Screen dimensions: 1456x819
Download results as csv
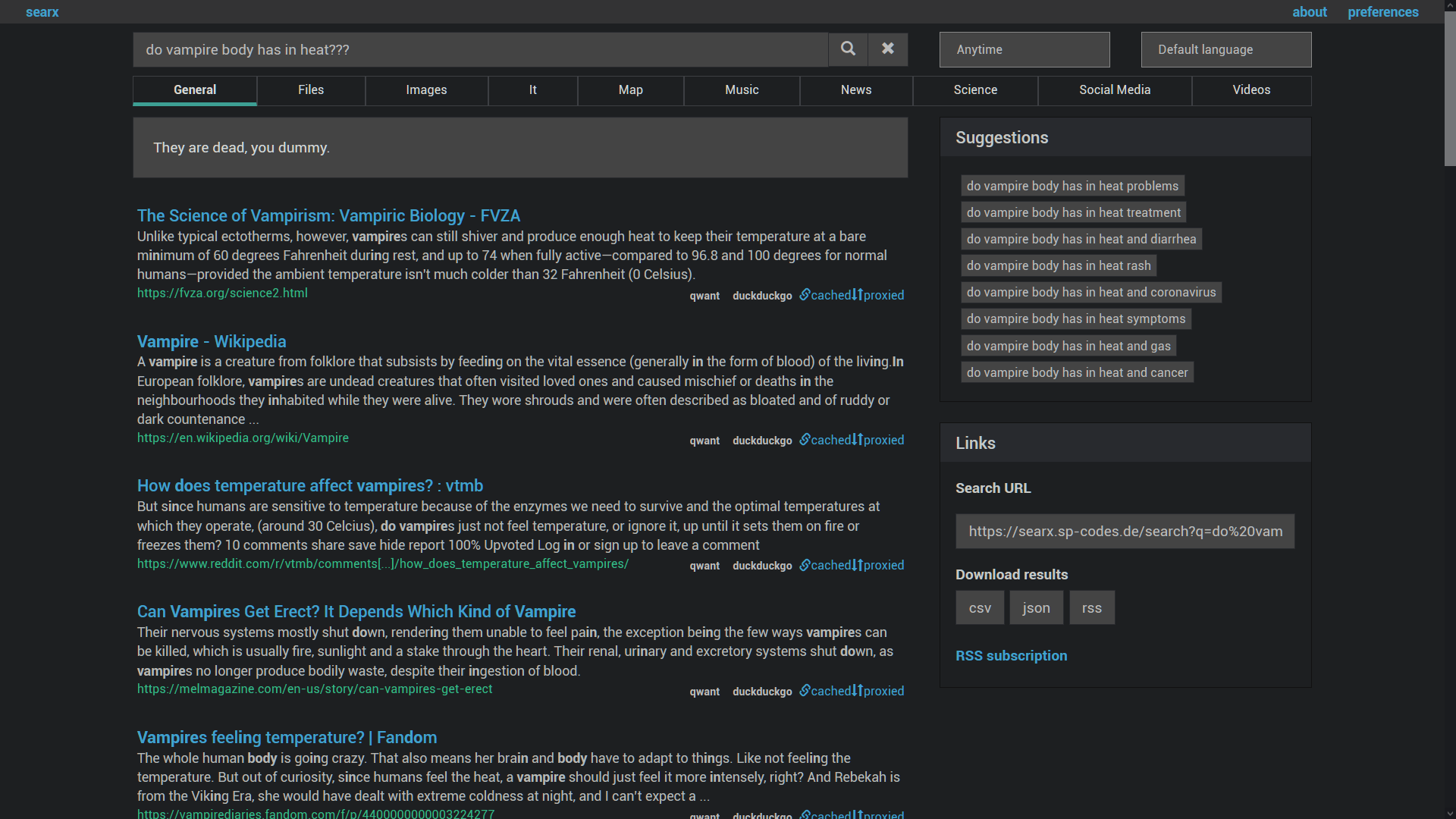click(x=980, y=608)
